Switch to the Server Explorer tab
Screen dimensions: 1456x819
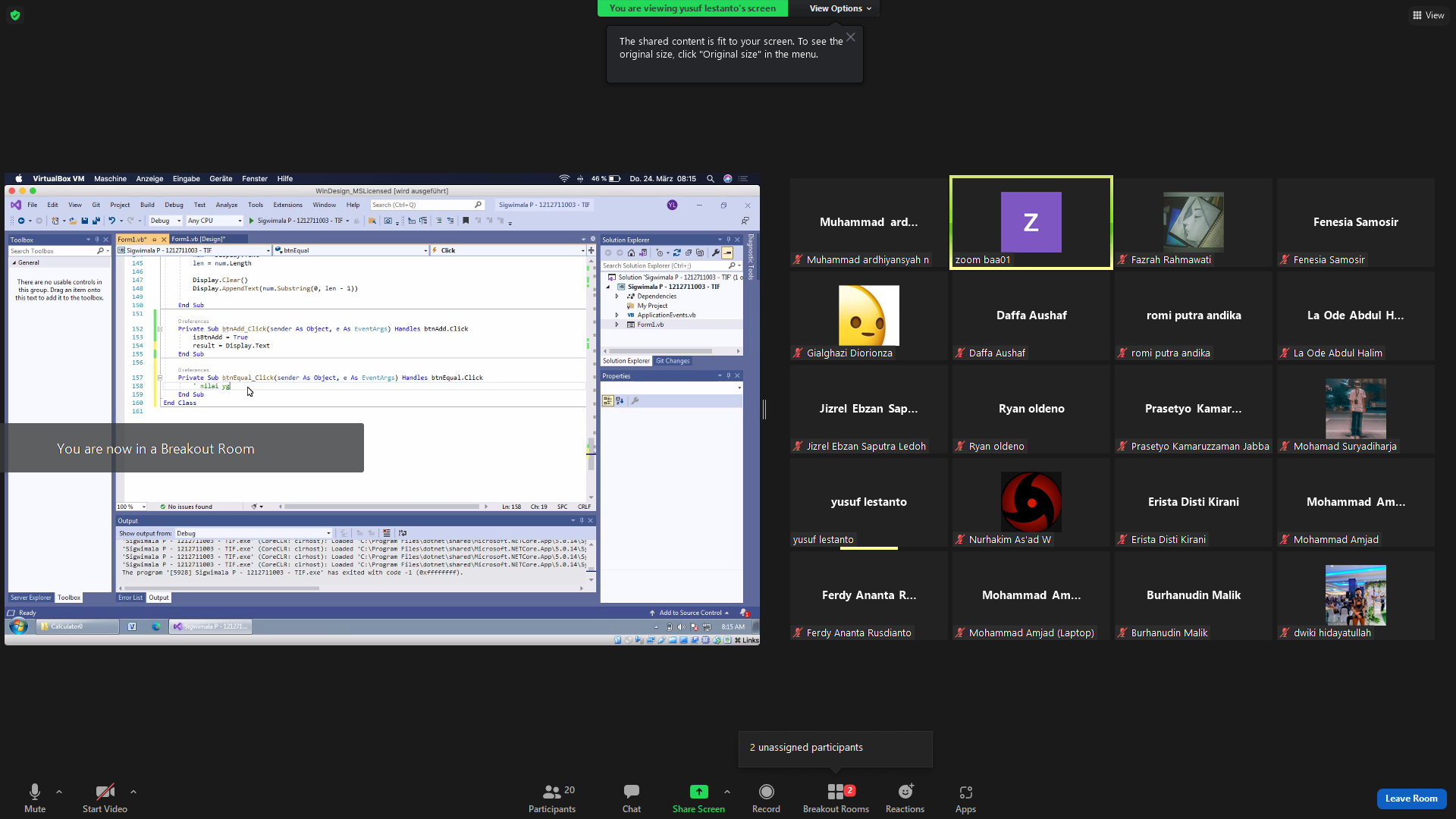[31, 598]
